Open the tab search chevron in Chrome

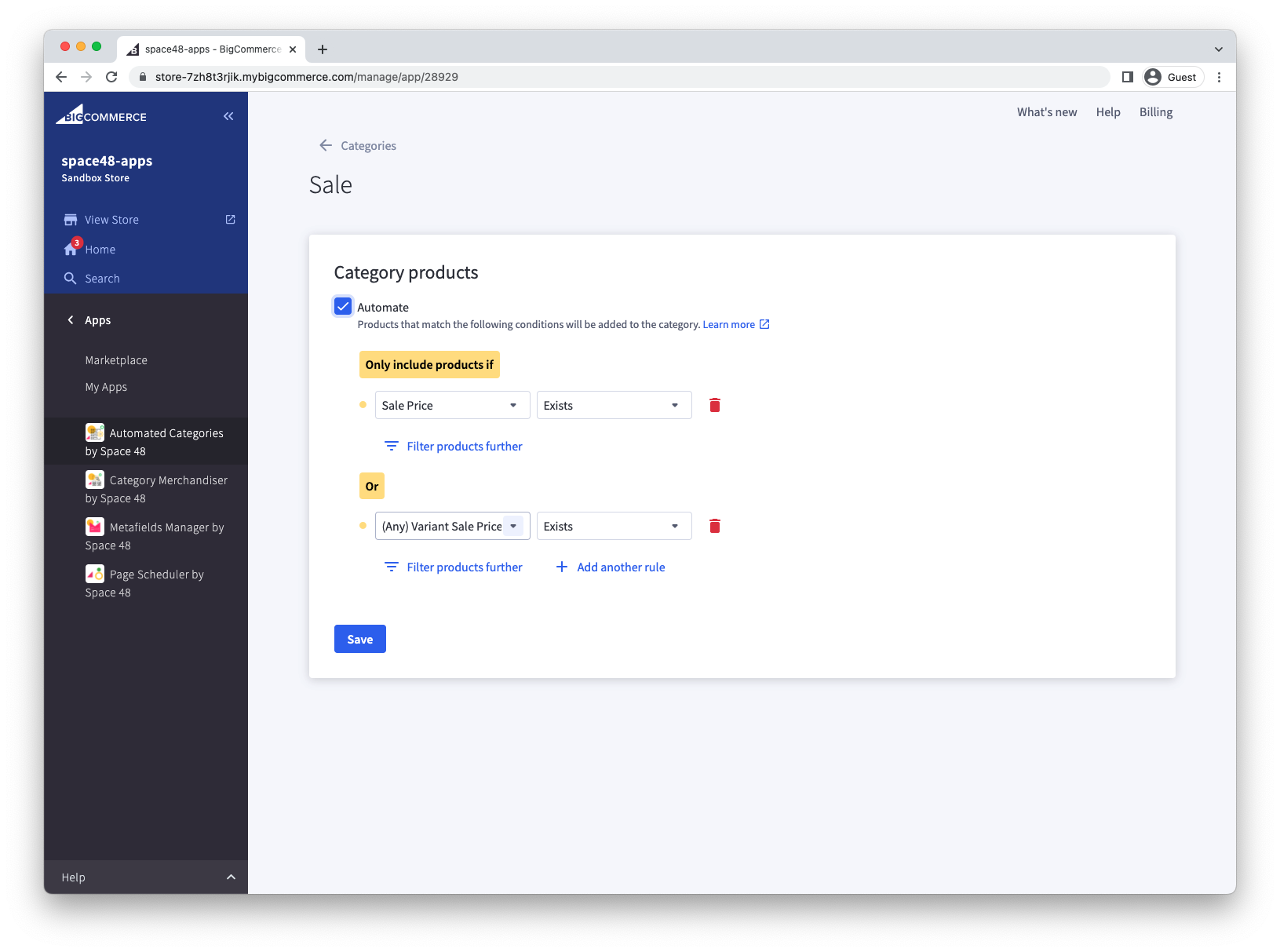[x=1219, y=49]
